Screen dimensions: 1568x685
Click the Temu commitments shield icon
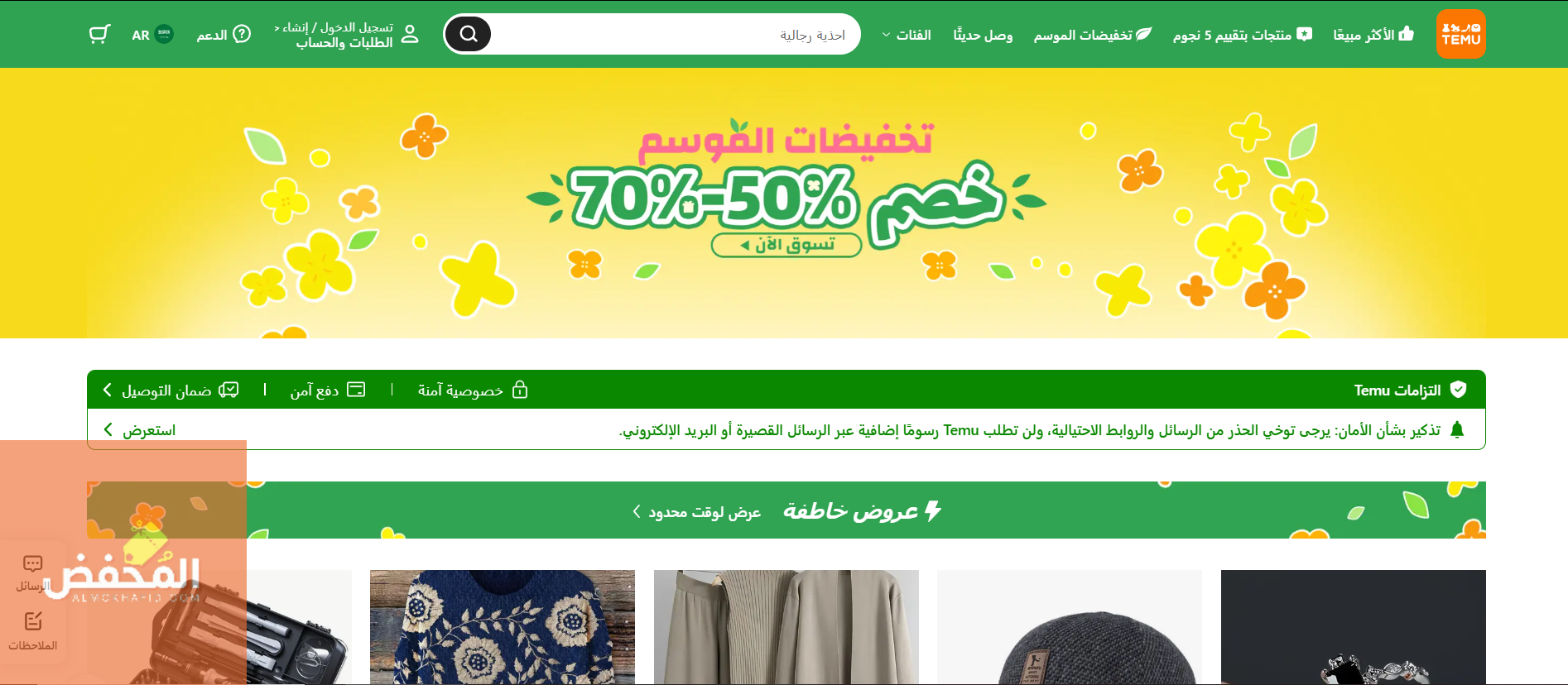[1459, 390]
